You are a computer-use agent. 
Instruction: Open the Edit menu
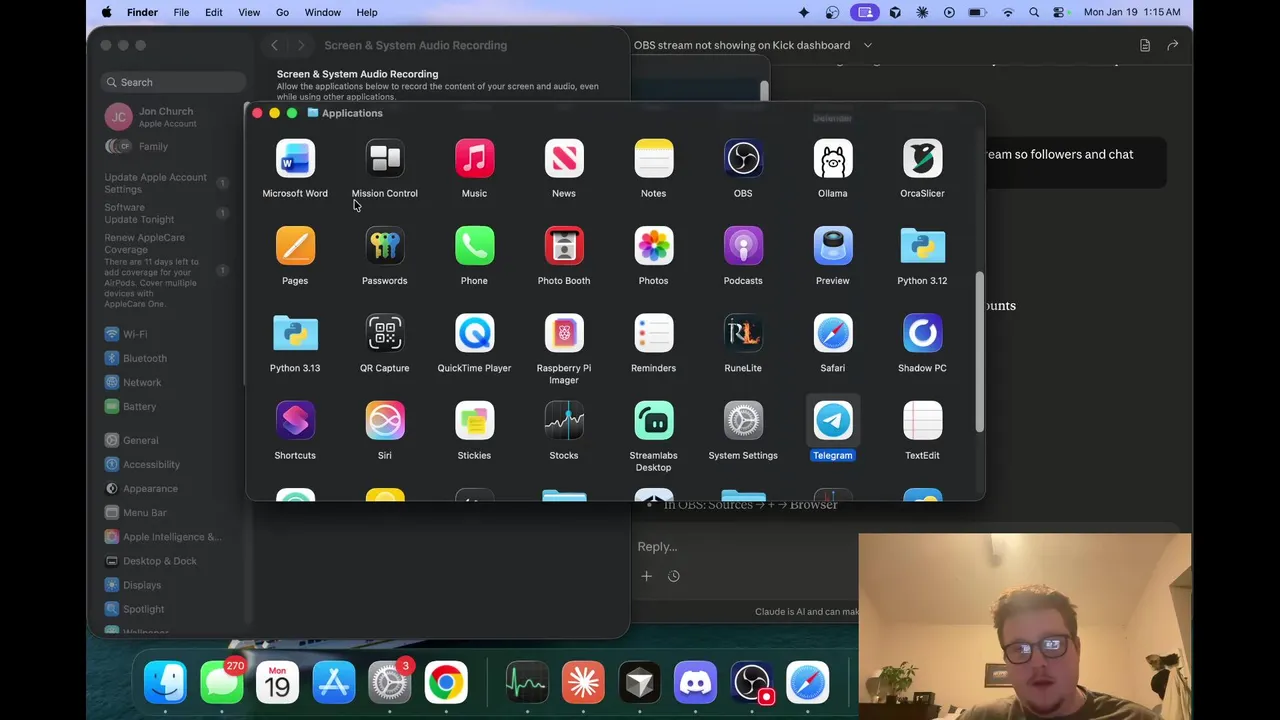pyautogui.click(x=214, y=12)
